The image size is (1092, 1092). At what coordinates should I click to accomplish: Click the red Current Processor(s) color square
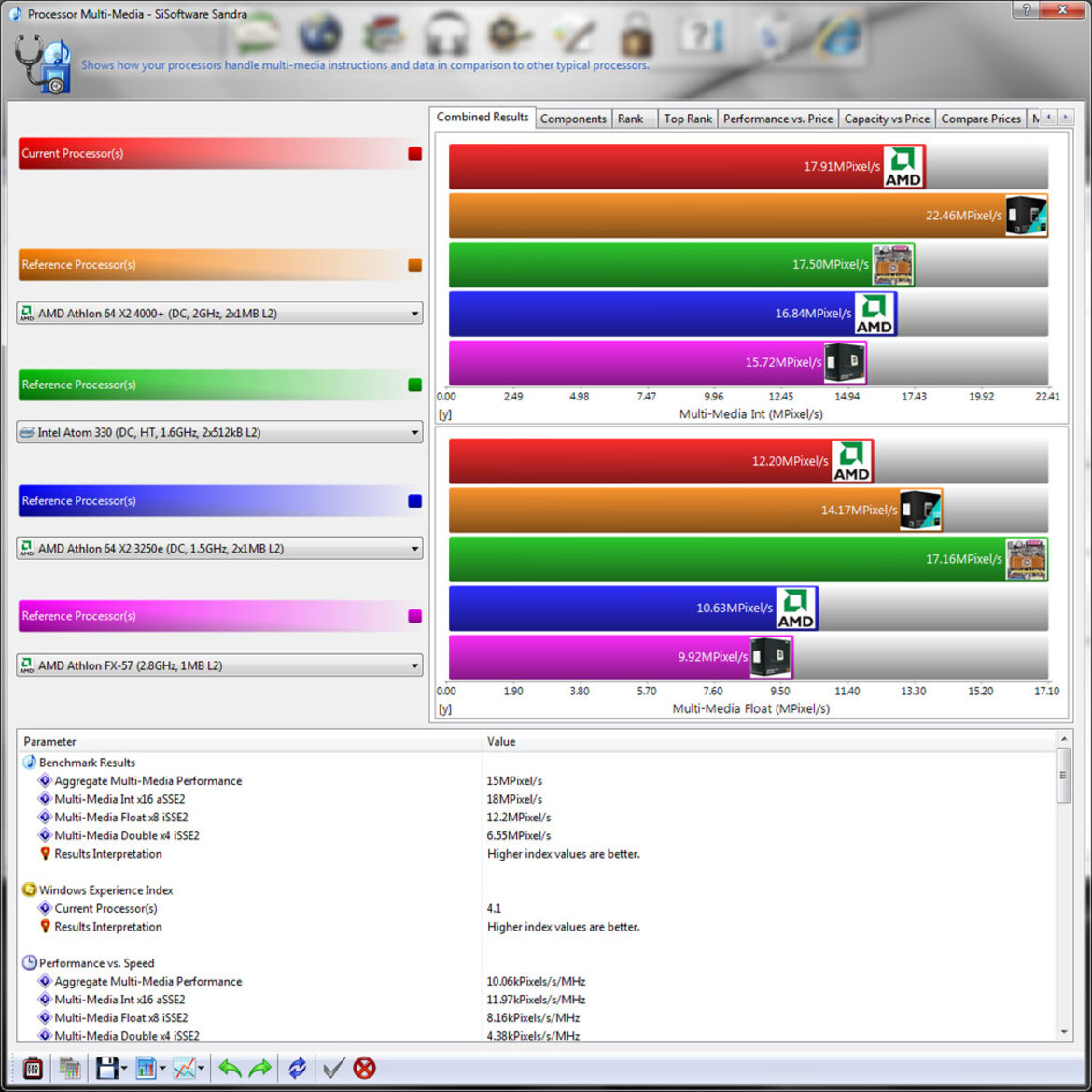tap(414, 153)
